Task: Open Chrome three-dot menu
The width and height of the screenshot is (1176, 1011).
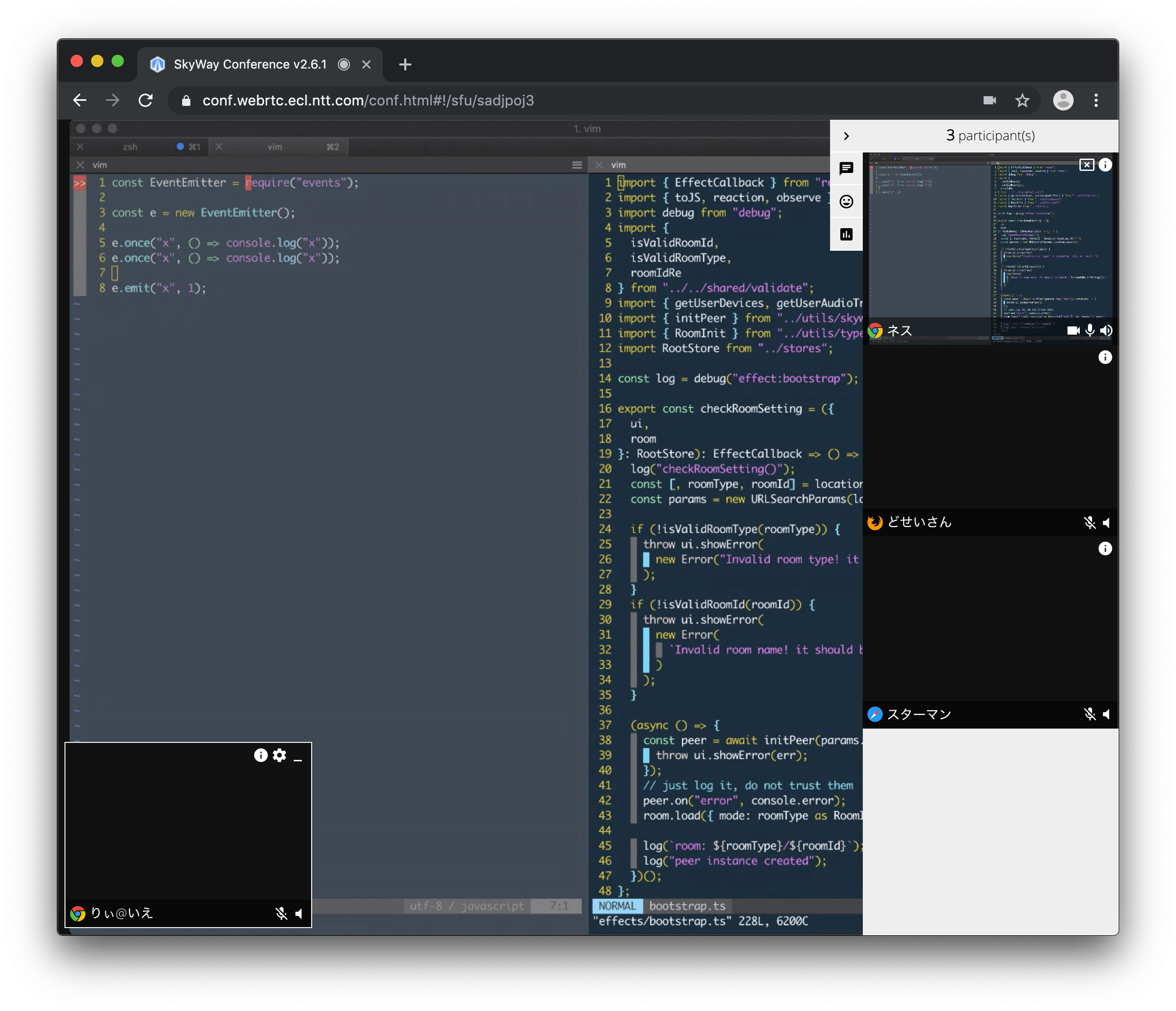Action: click(1096, 100)
